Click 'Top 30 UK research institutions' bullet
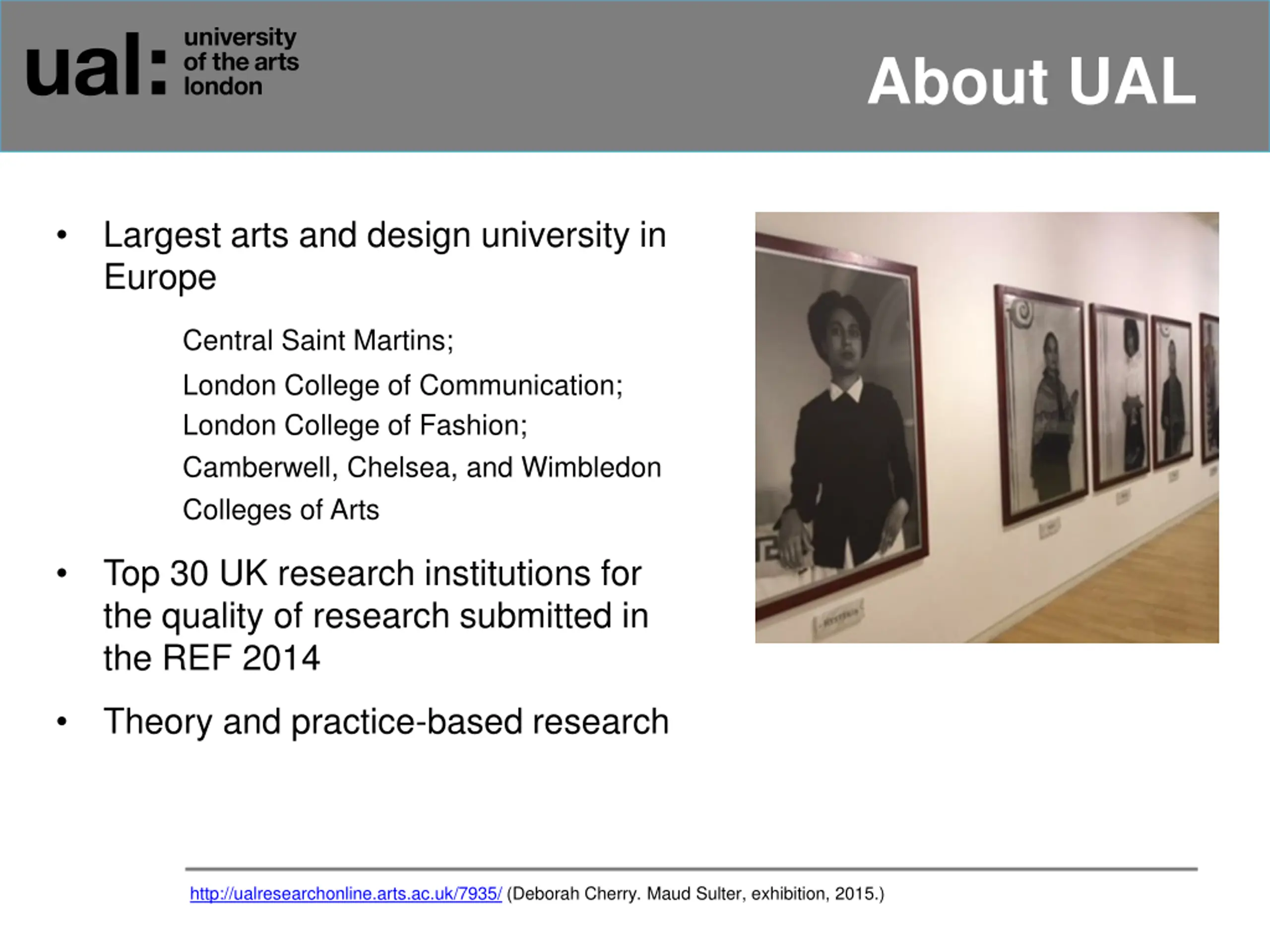 tap(372, 573)
